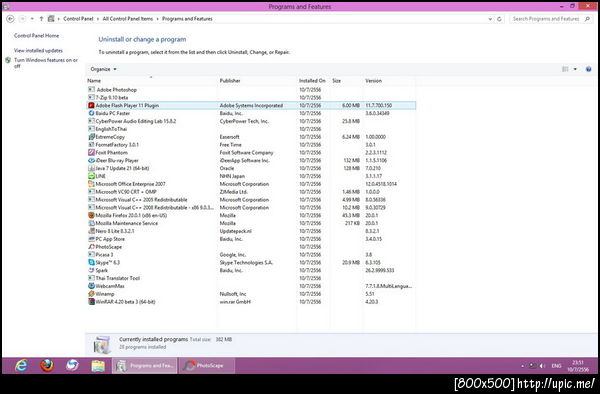Click Programs and Features taskbar button
600x394 pixels.
(x=144, y=366)
